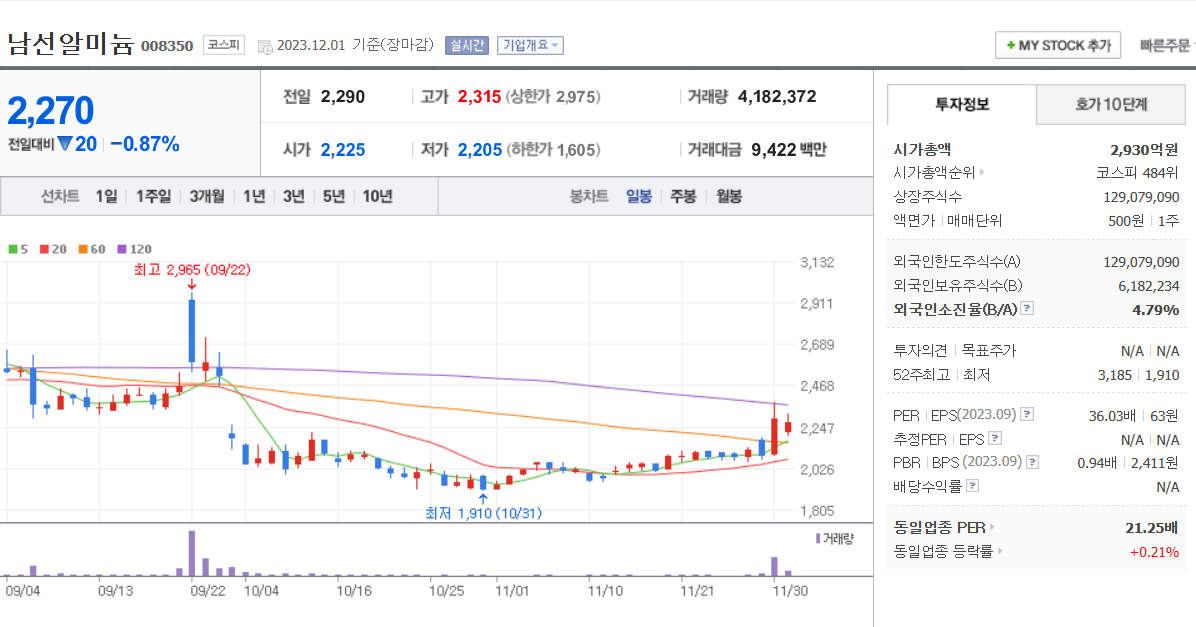Switch to the 호가10단계 tab
Screen dimensions: 1196x627
click(1111, 104)
